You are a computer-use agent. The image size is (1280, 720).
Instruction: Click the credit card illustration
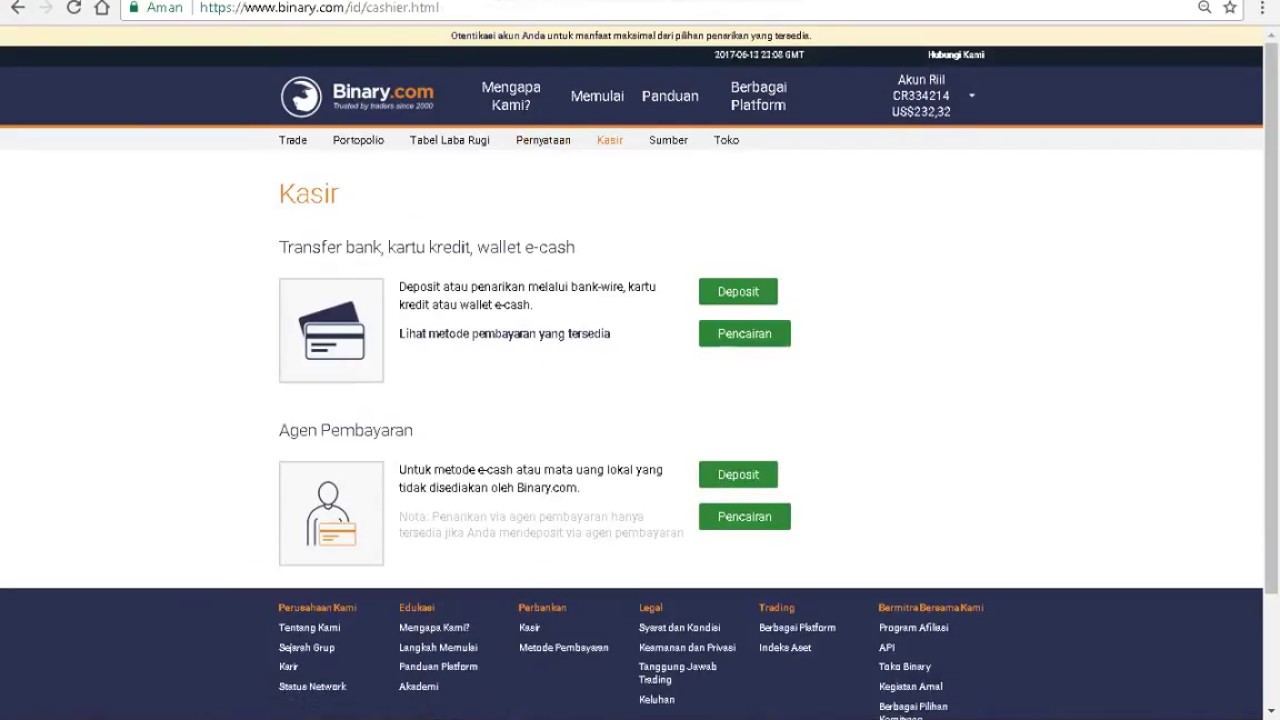[x=331, y=330]
